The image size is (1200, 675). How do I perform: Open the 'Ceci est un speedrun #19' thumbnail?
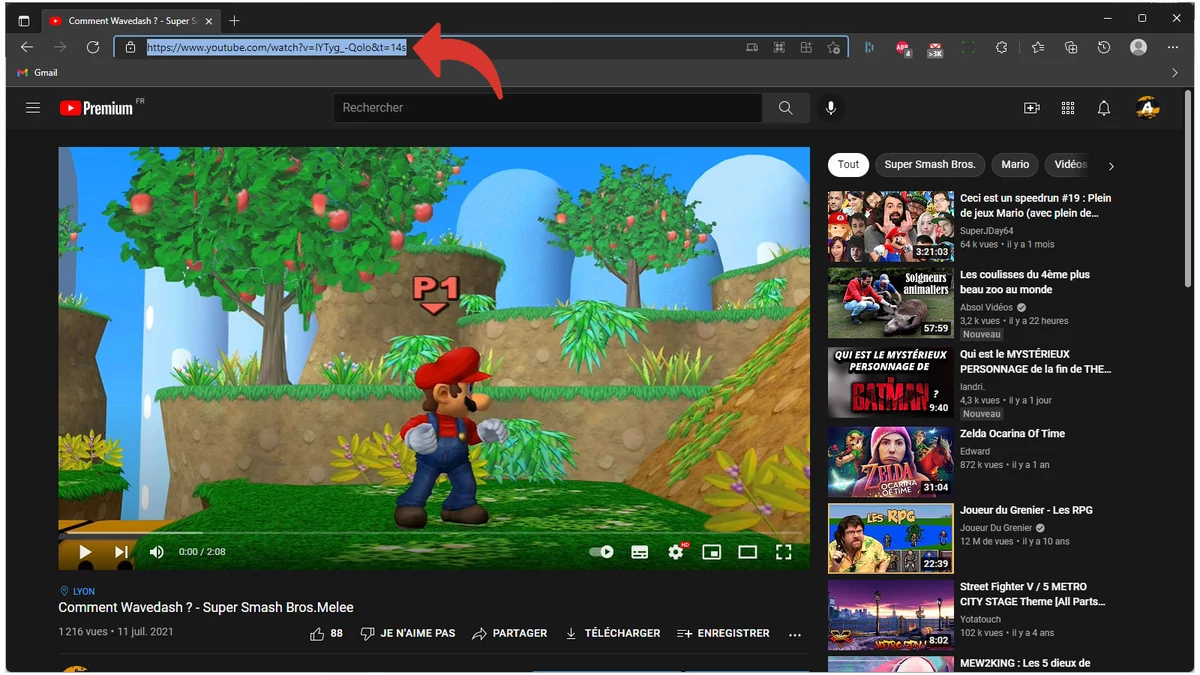tap(890, 226)
